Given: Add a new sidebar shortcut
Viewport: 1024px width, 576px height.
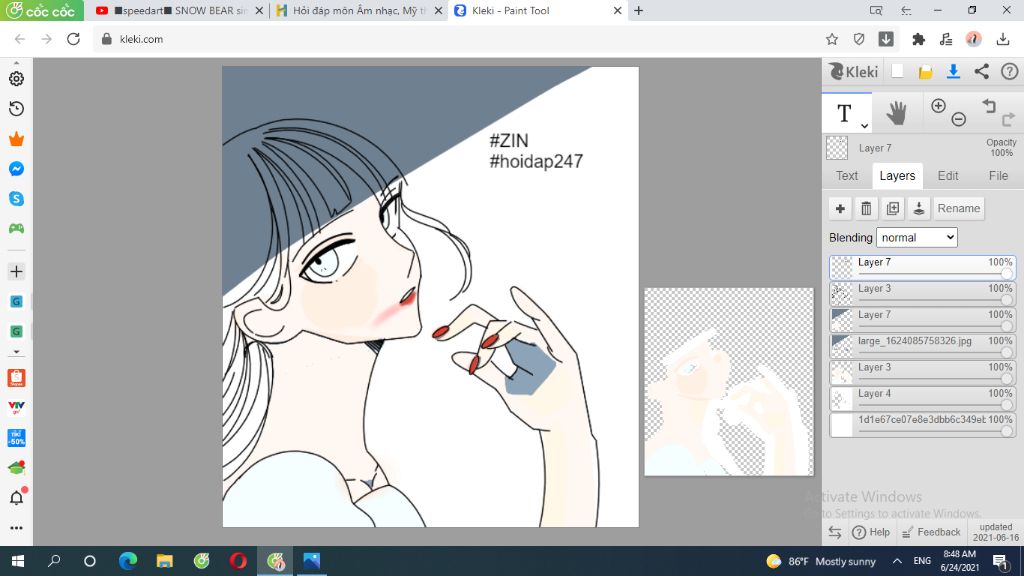Looking at the screenshot, I should click(x=16, y=272).
